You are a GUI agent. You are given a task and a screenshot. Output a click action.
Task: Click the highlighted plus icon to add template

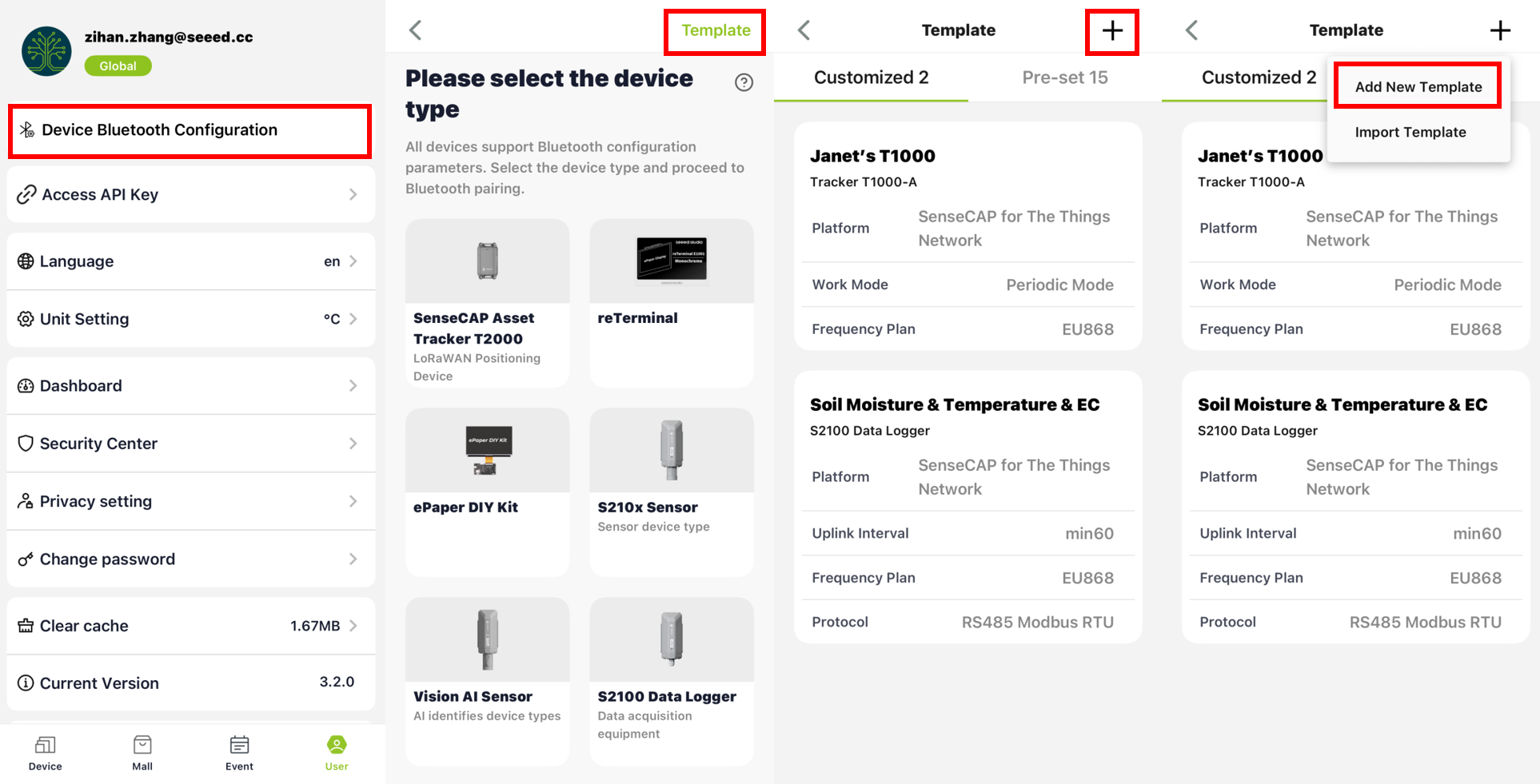tap(1111, 31)
